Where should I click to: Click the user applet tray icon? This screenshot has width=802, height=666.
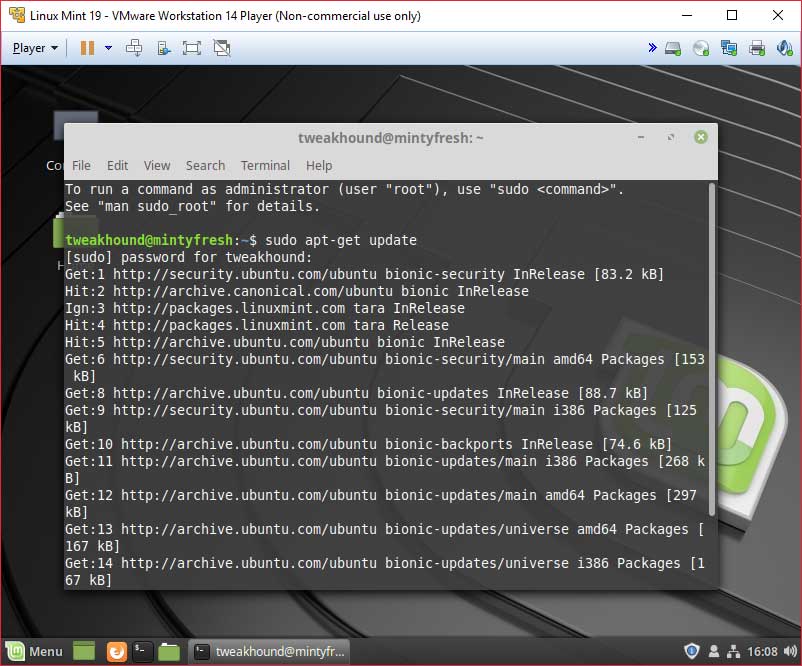pyautogui.click(x=714, y=651)
